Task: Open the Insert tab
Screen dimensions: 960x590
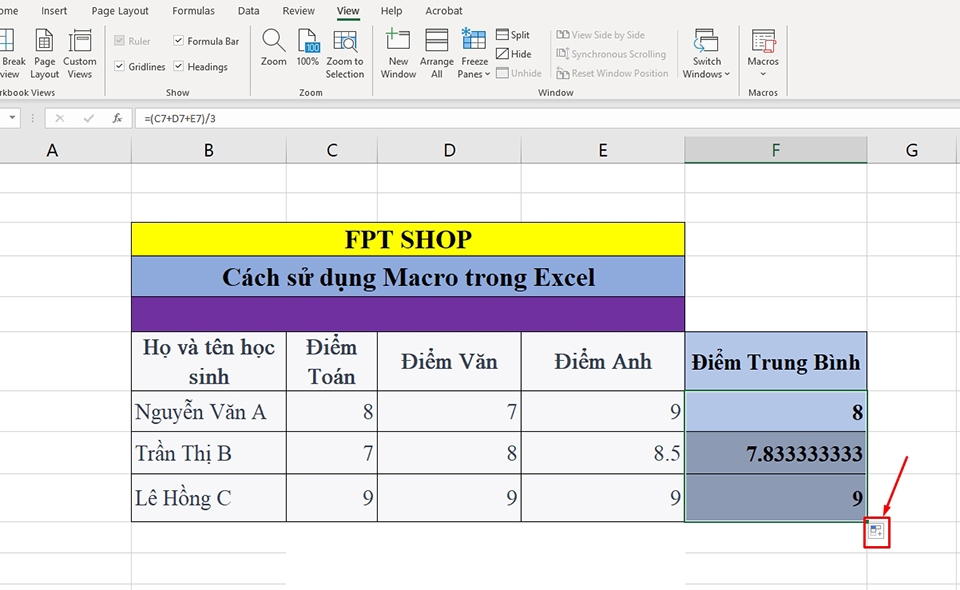Action: (54, 11)
